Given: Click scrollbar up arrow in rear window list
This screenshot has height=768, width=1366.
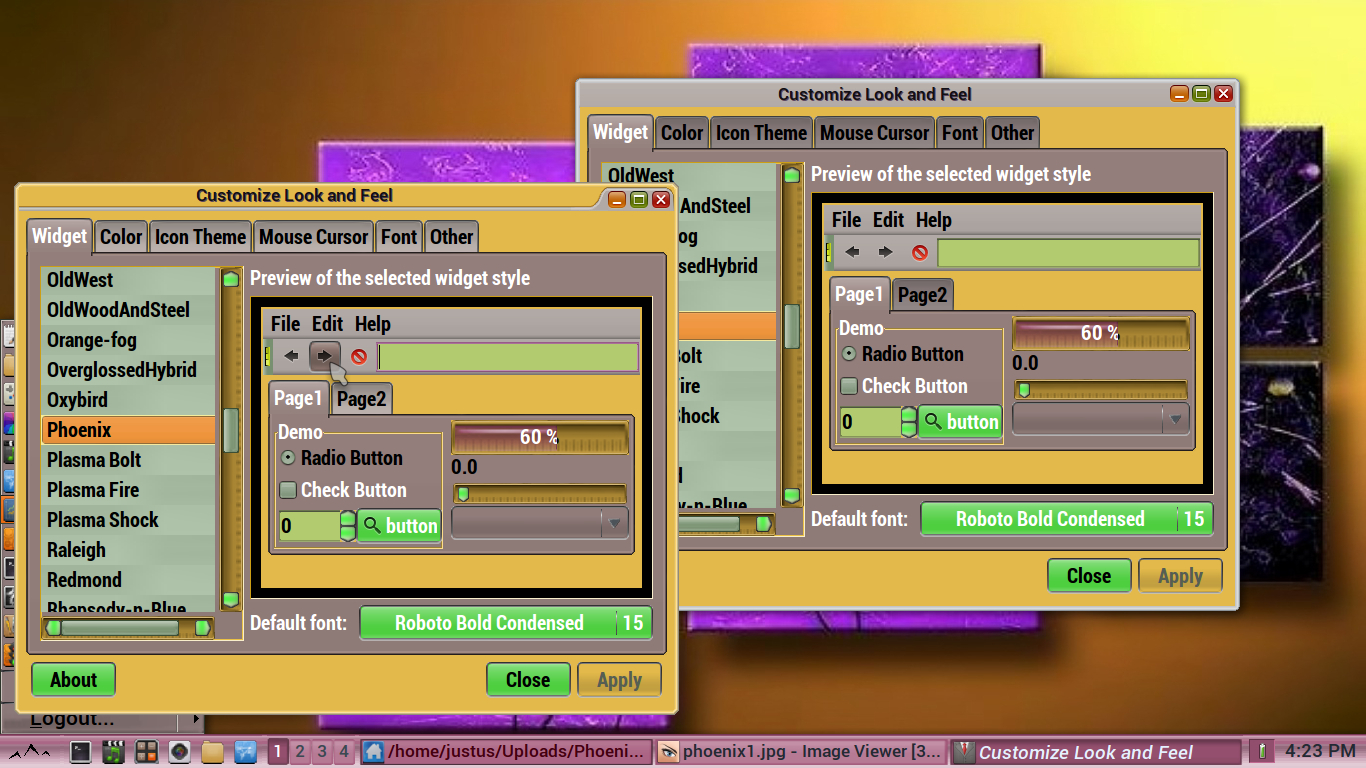Looking at the screenshot, I should (x=792, y=175).
